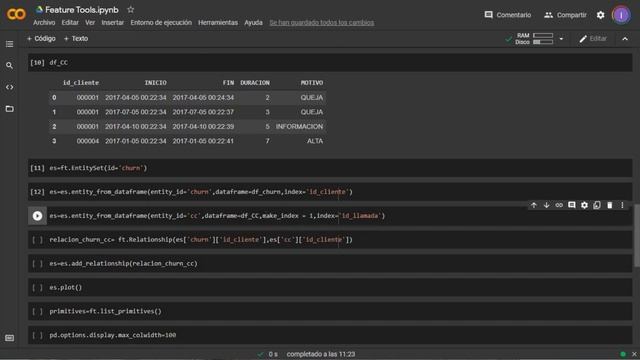Mirror selected cell in a tab

pyautogui.click(x=597, y=205)
